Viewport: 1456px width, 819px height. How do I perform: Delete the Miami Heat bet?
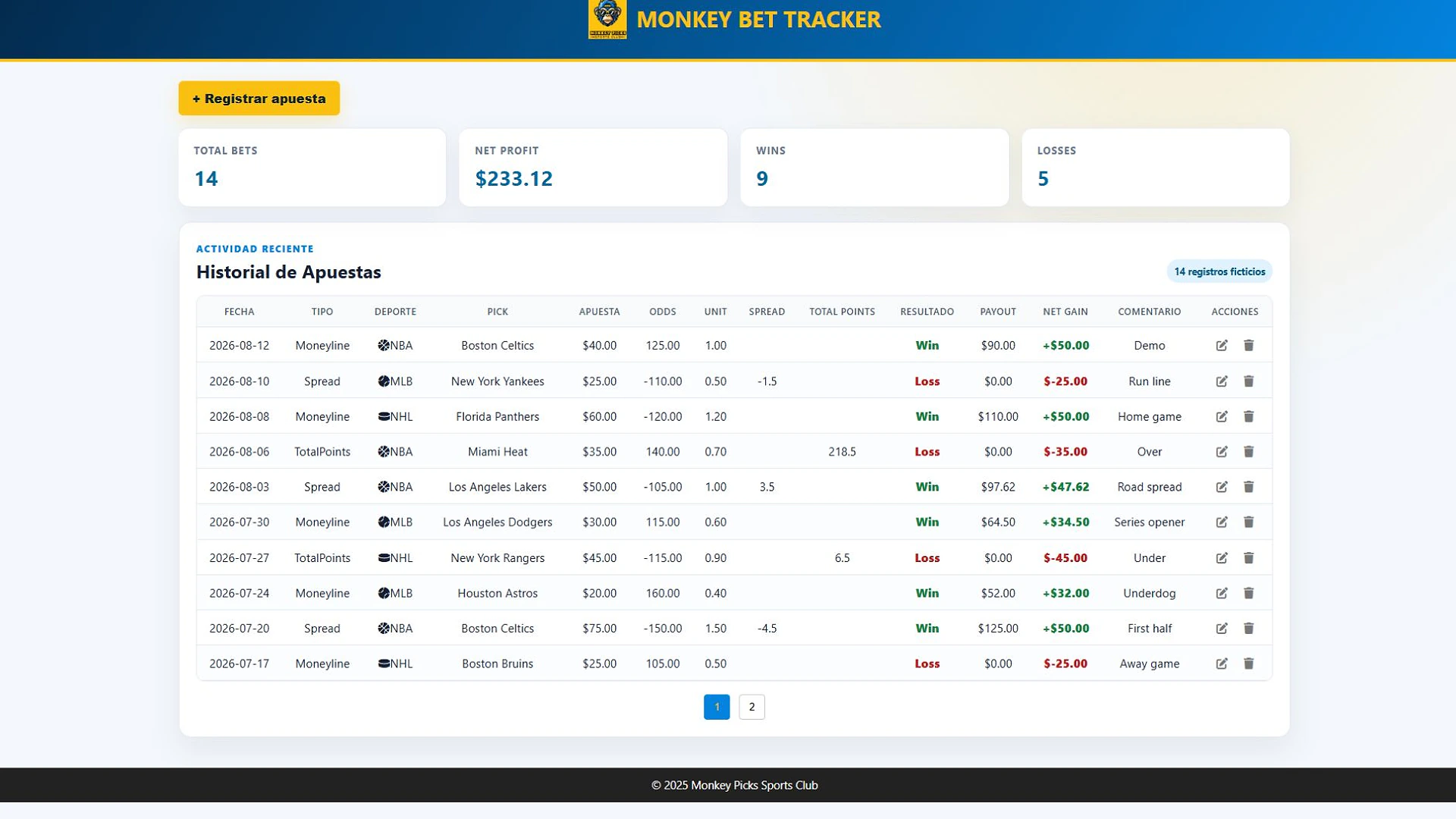point(1249,452)
